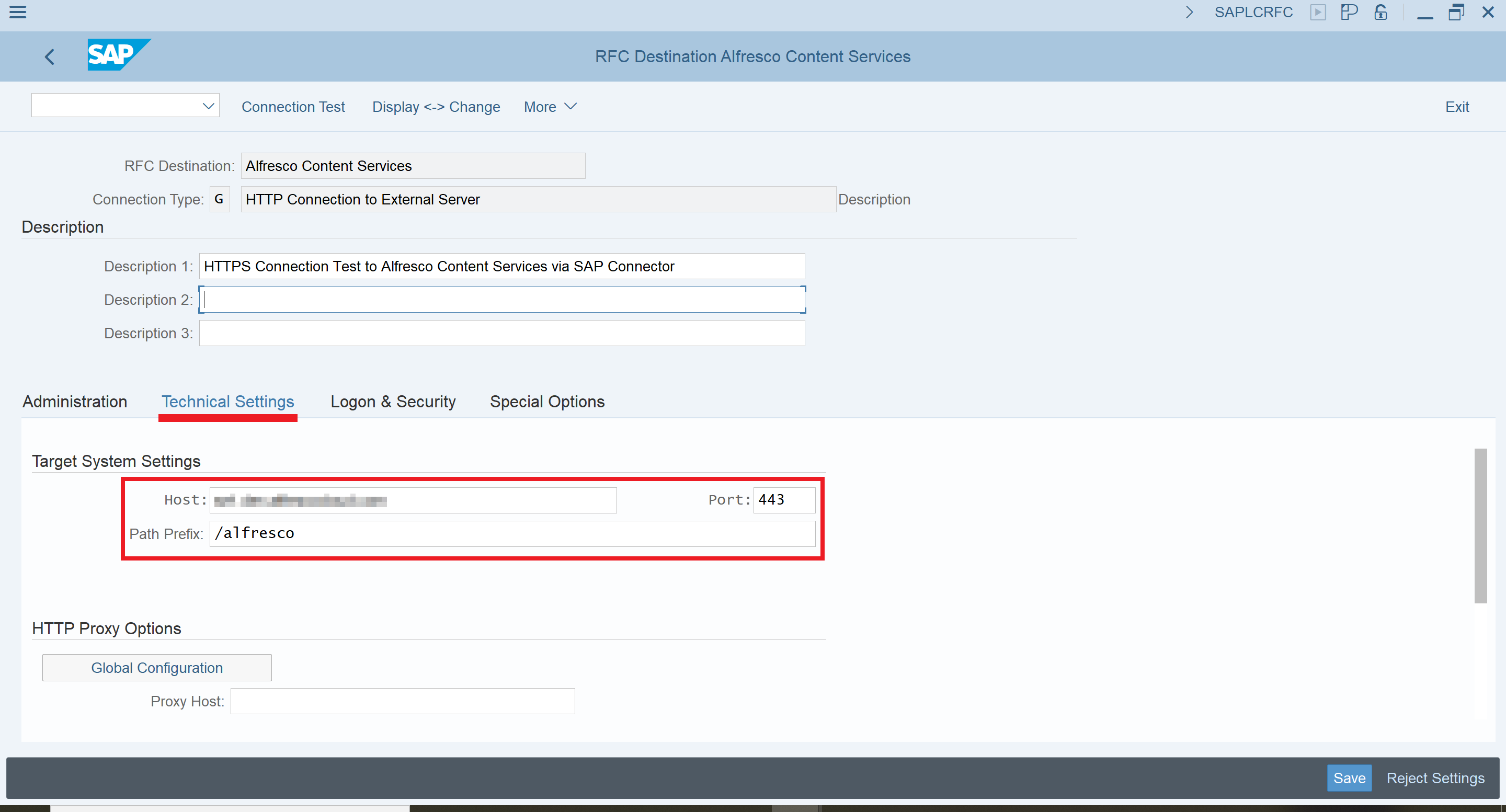
Task: Open the hamburger menu icon
Action: coord(18,12)
